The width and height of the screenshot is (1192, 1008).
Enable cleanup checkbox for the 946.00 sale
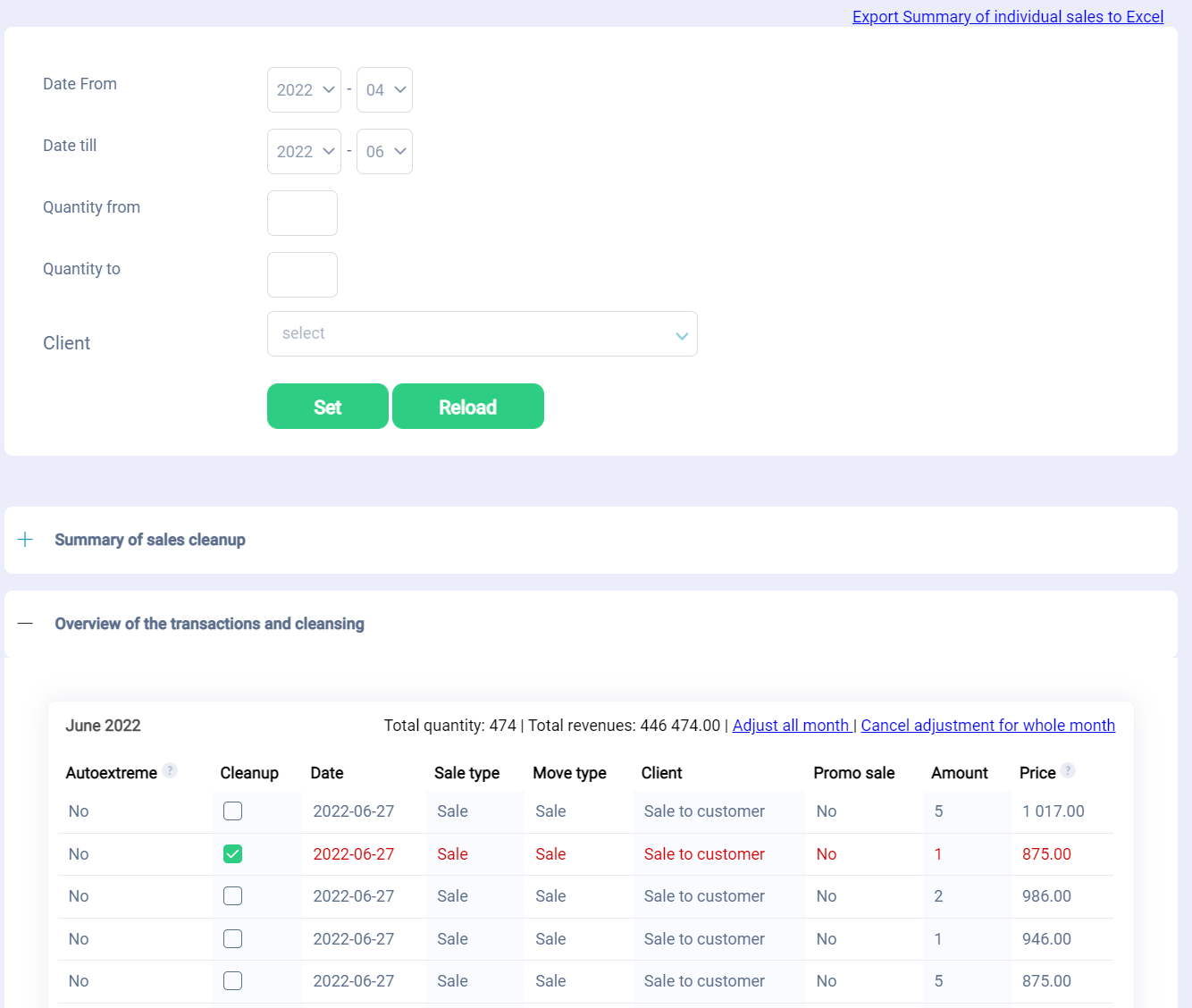tap(232, 939)
